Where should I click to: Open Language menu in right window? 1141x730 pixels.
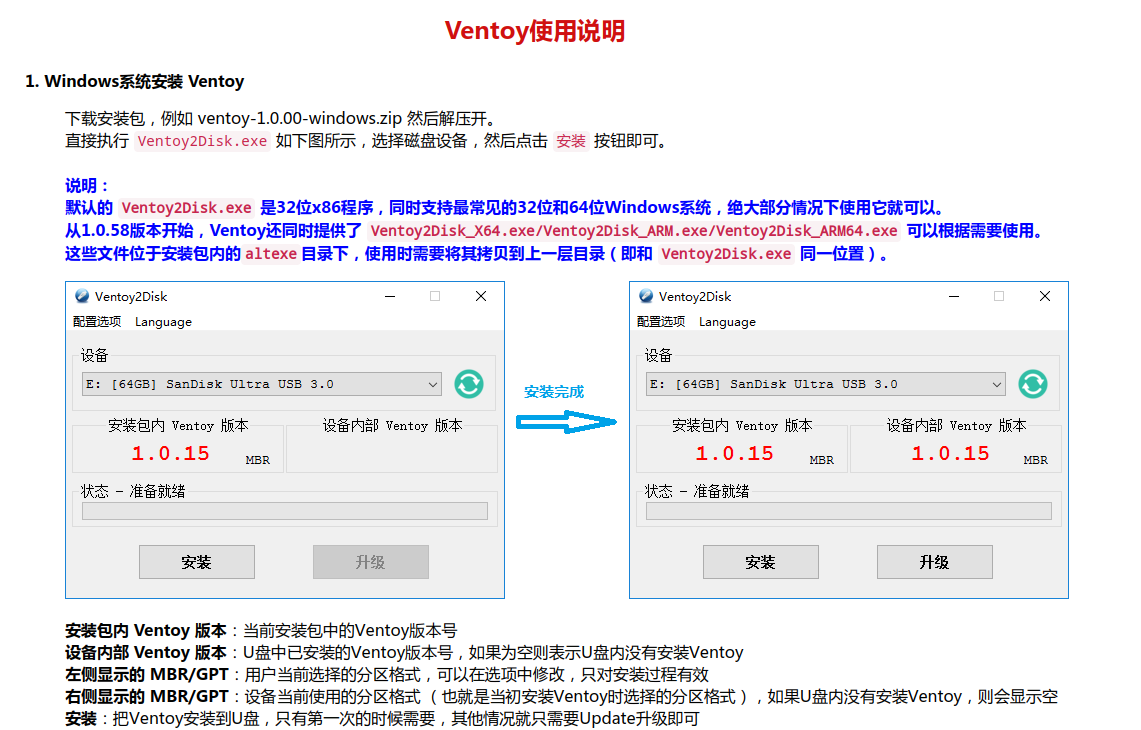click(727, 322)
